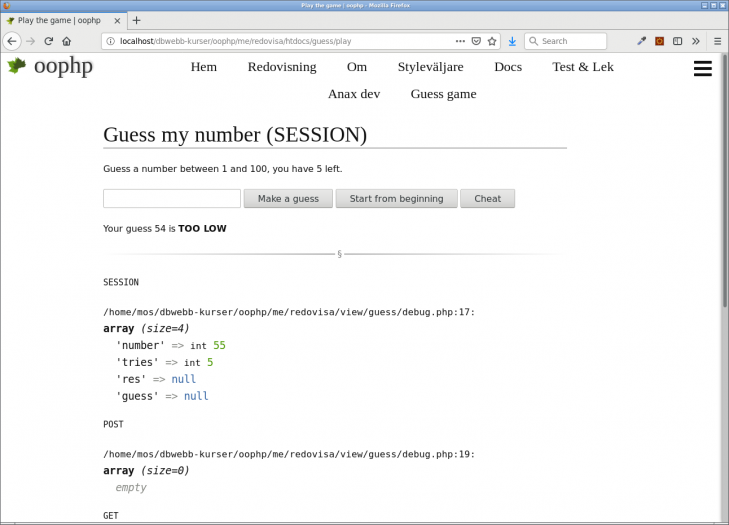This screenshot has width=729, height=525.
Task: Open a new tab with plus button
Action: tap(136, 20)
